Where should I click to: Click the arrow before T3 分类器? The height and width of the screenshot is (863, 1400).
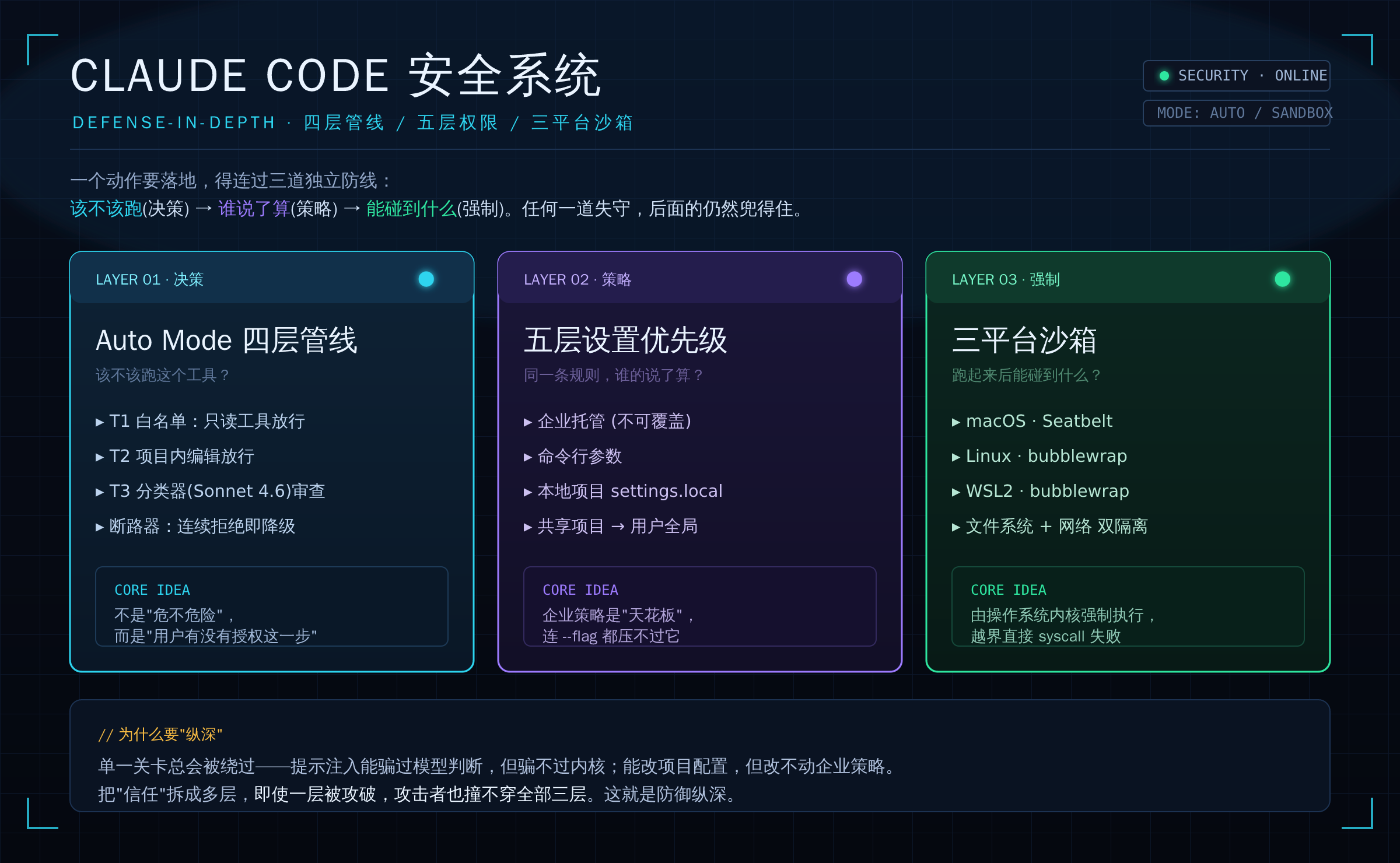point(100,492)
